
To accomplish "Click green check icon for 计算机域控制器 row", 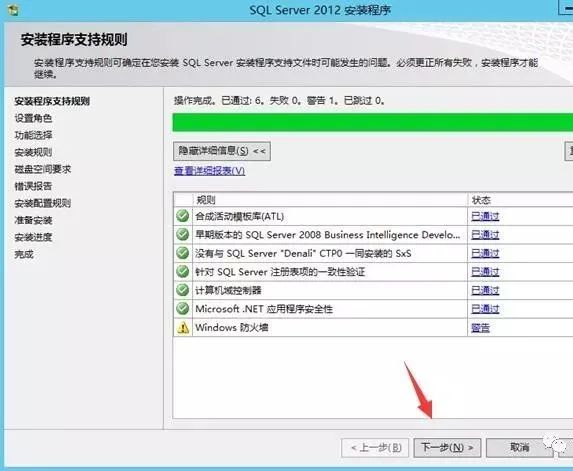I will pyautogui.click(x=182, y=290).
